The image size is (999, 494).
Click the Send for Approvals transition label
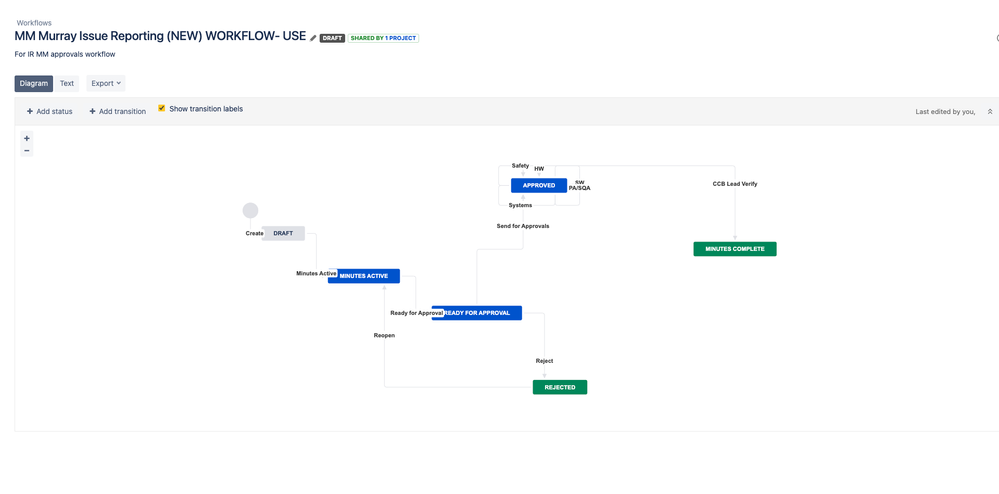pos(523,226)
